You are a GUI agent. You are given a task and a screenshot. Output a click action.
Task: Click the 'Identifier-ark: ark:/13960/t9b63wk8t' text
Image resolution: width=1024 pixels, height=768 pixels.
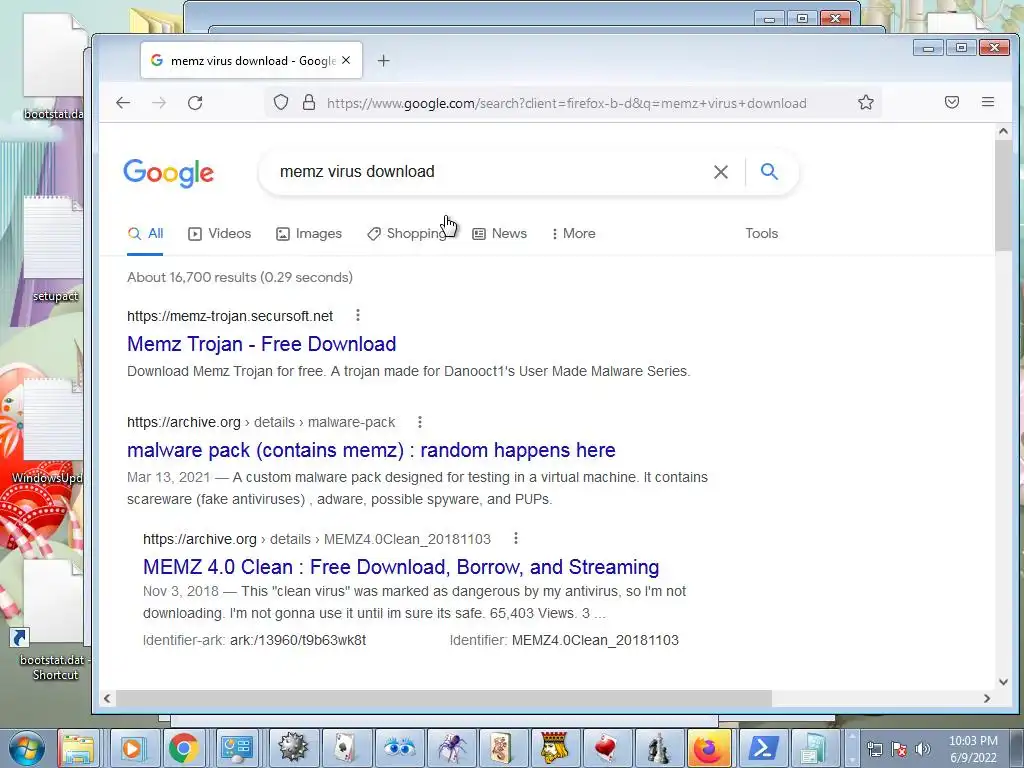pos(254,640)
